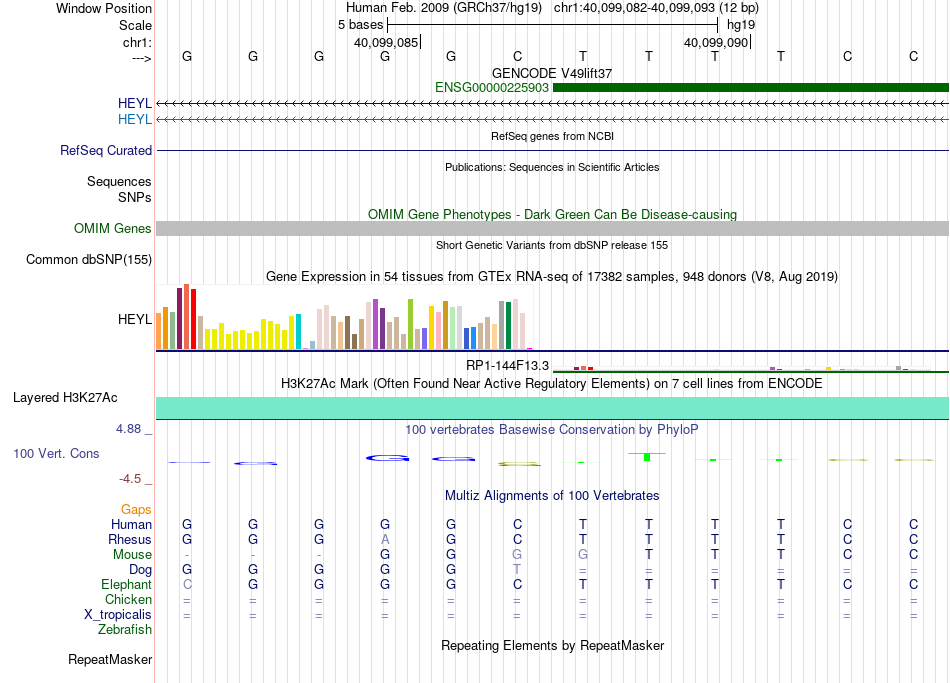Click the mismatched A base in Rhesus row
This screenshot has width=950, height=683.
(x=385, y=539)
